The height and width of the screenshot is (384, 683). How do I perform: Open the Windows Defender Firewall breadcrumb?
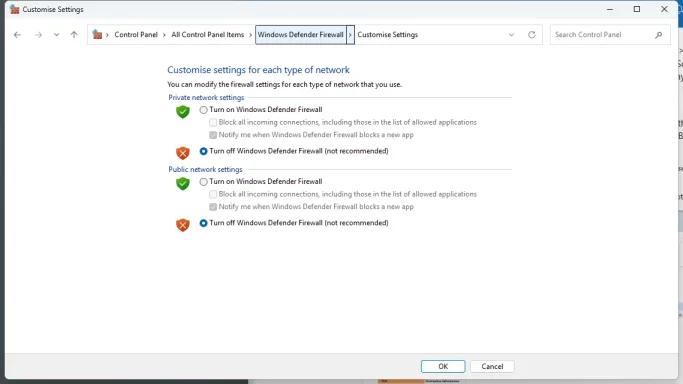301,34
